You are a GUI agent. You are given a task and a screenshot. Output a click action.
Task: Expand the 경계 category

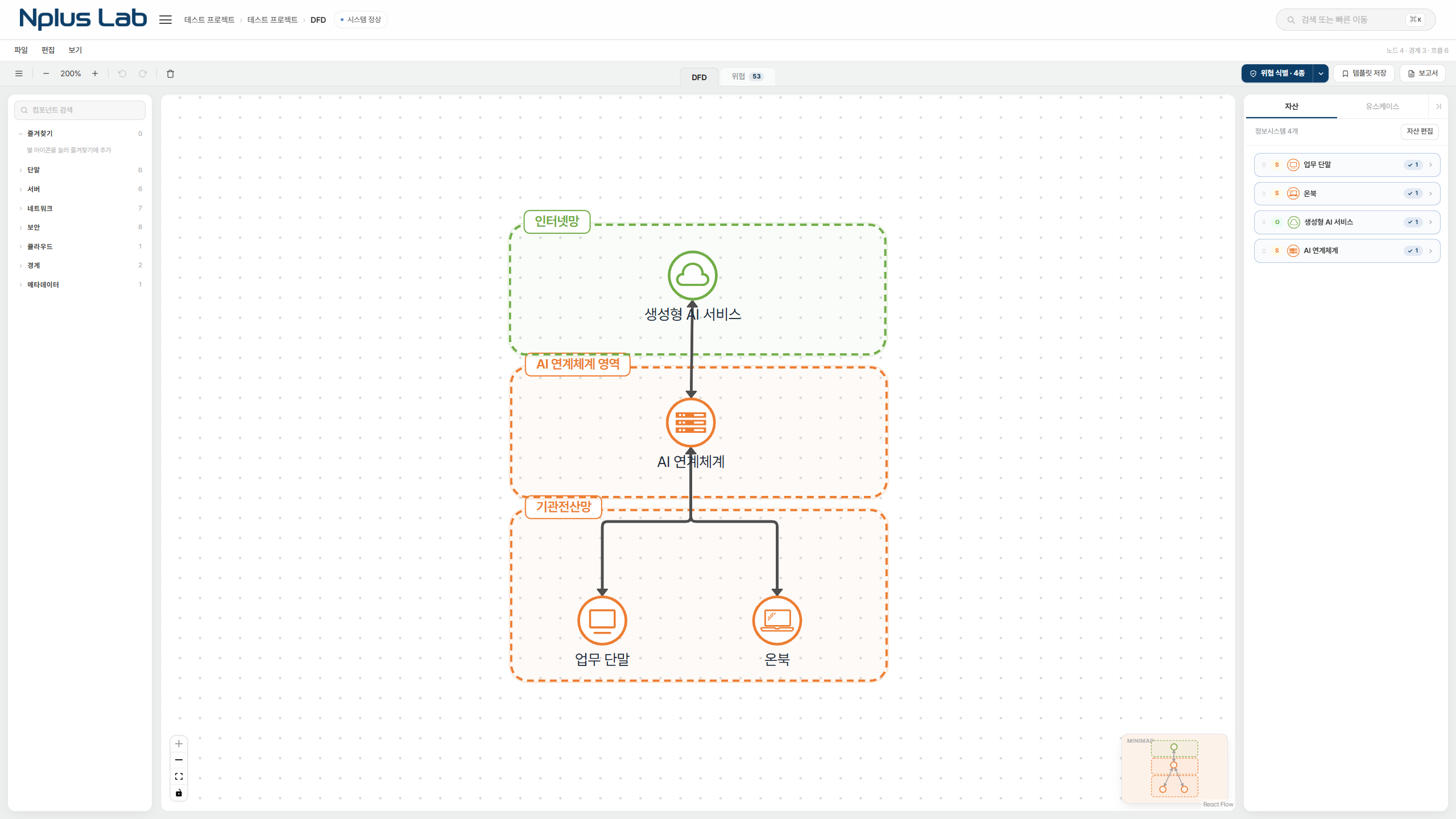click(x=20, y=266)
